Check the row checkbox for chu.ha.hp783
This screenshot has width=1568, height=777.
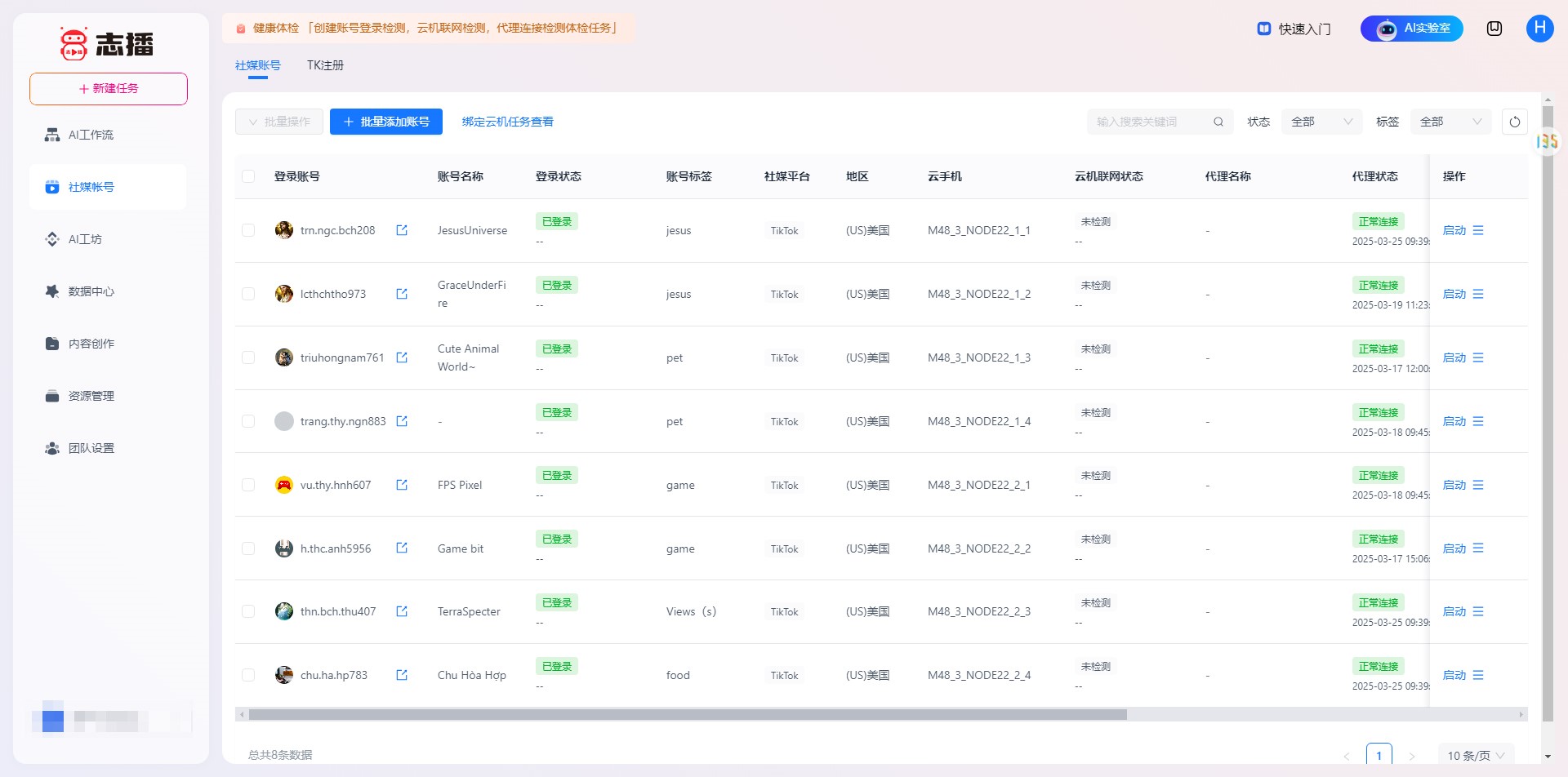tap(248, 674)
